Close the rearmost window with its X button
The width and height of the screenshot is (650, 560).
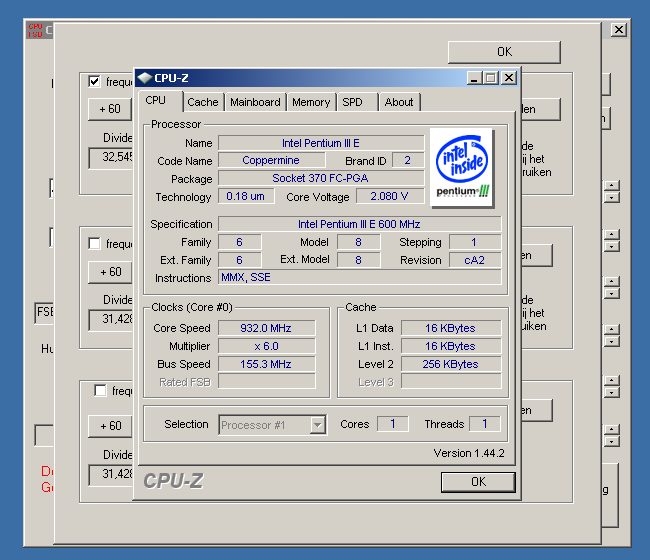click(x=618, y=30)
